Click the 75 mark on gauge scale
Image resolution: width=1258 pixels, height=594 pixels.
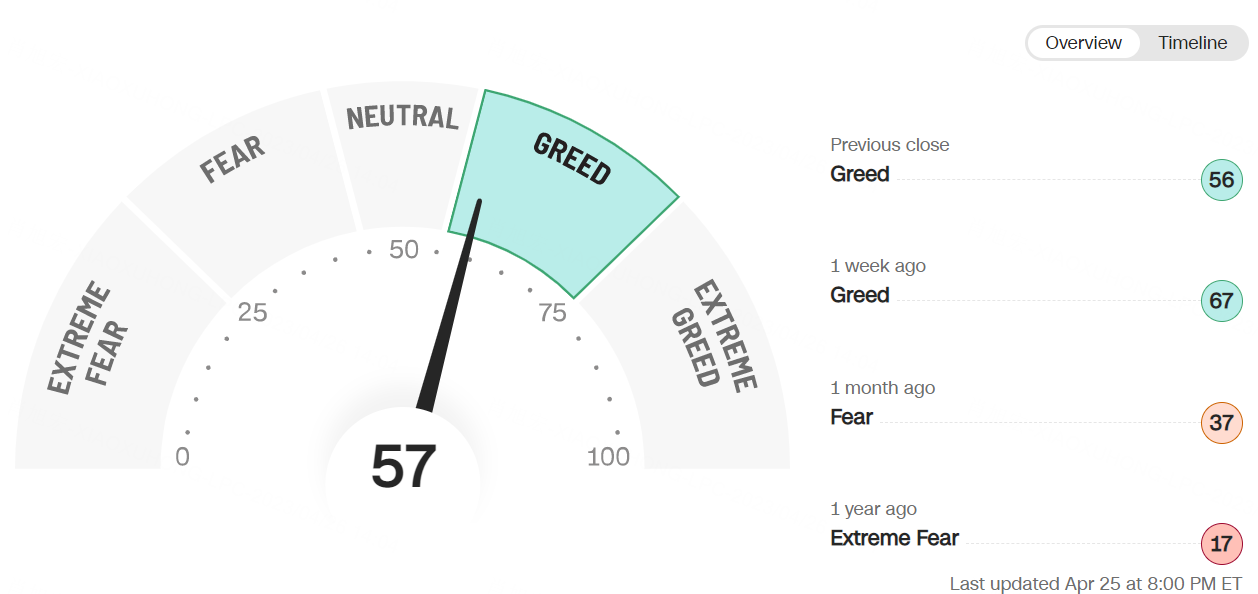click(552, 313)
